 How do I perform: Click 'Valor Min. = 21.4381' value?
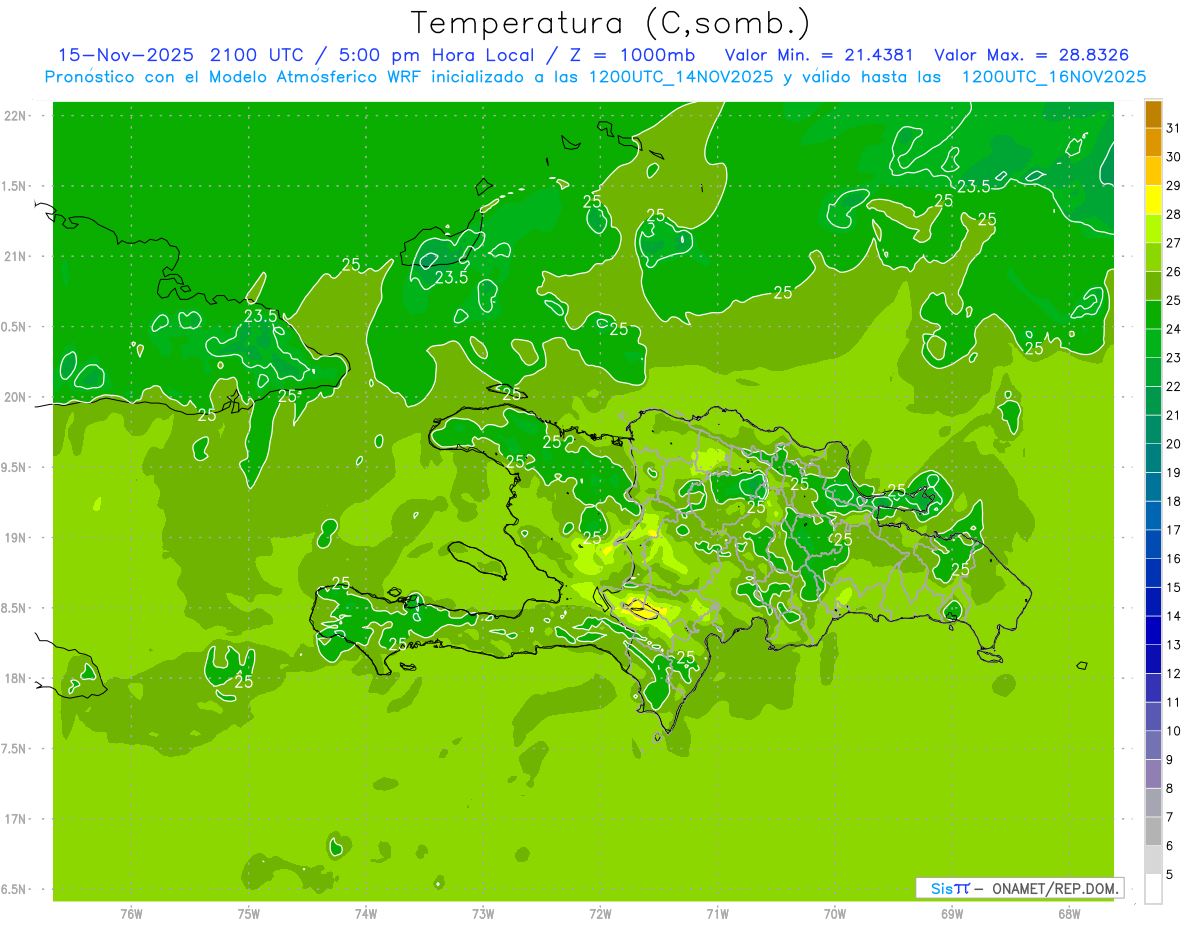[x=819, y=54]
